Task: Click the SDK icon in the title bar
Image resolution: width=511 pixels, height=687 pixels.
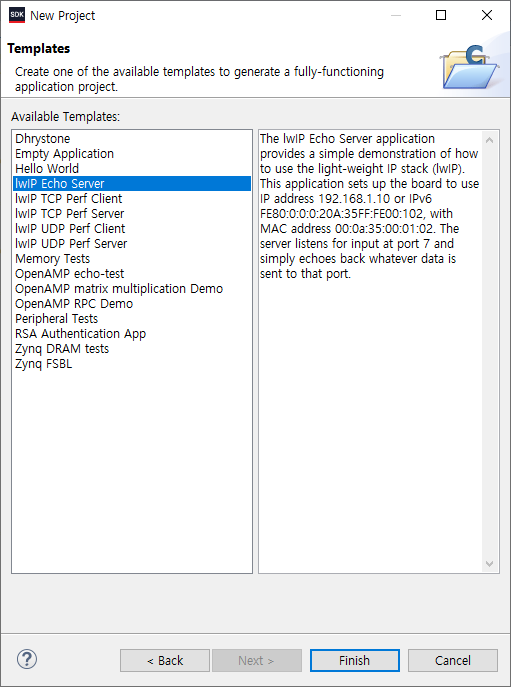Action: [17, 15]
